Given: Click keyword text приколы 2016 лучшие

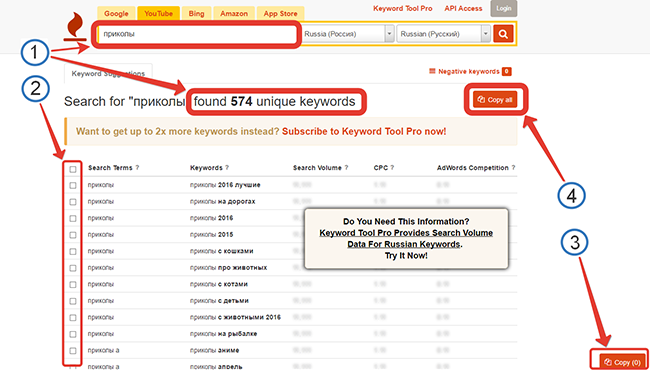Looking at the screenshot, I should tap(225, 185).
